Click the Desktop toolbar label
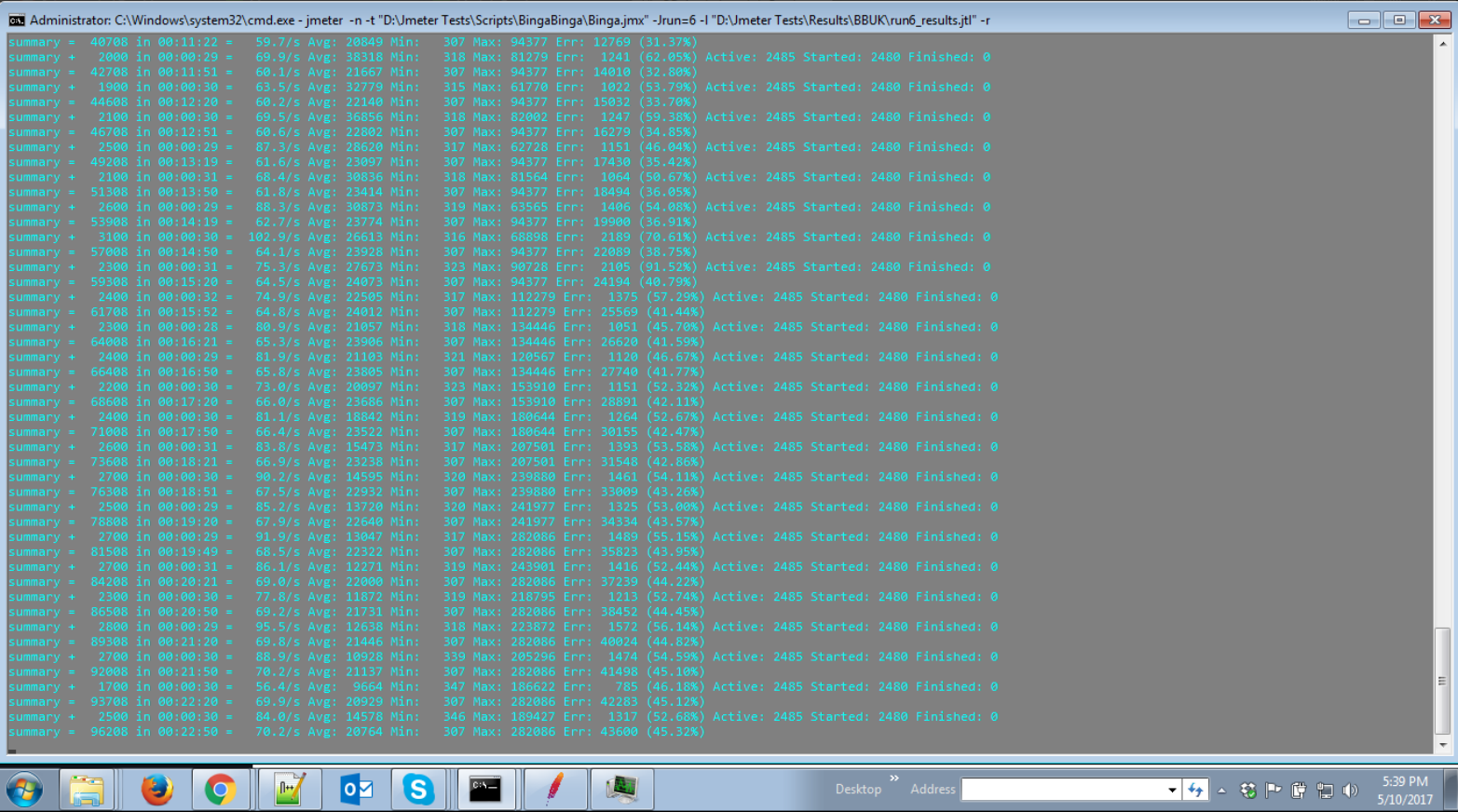Image resolution: width=1458 pixels, height=812 pixels. [858, 790]
